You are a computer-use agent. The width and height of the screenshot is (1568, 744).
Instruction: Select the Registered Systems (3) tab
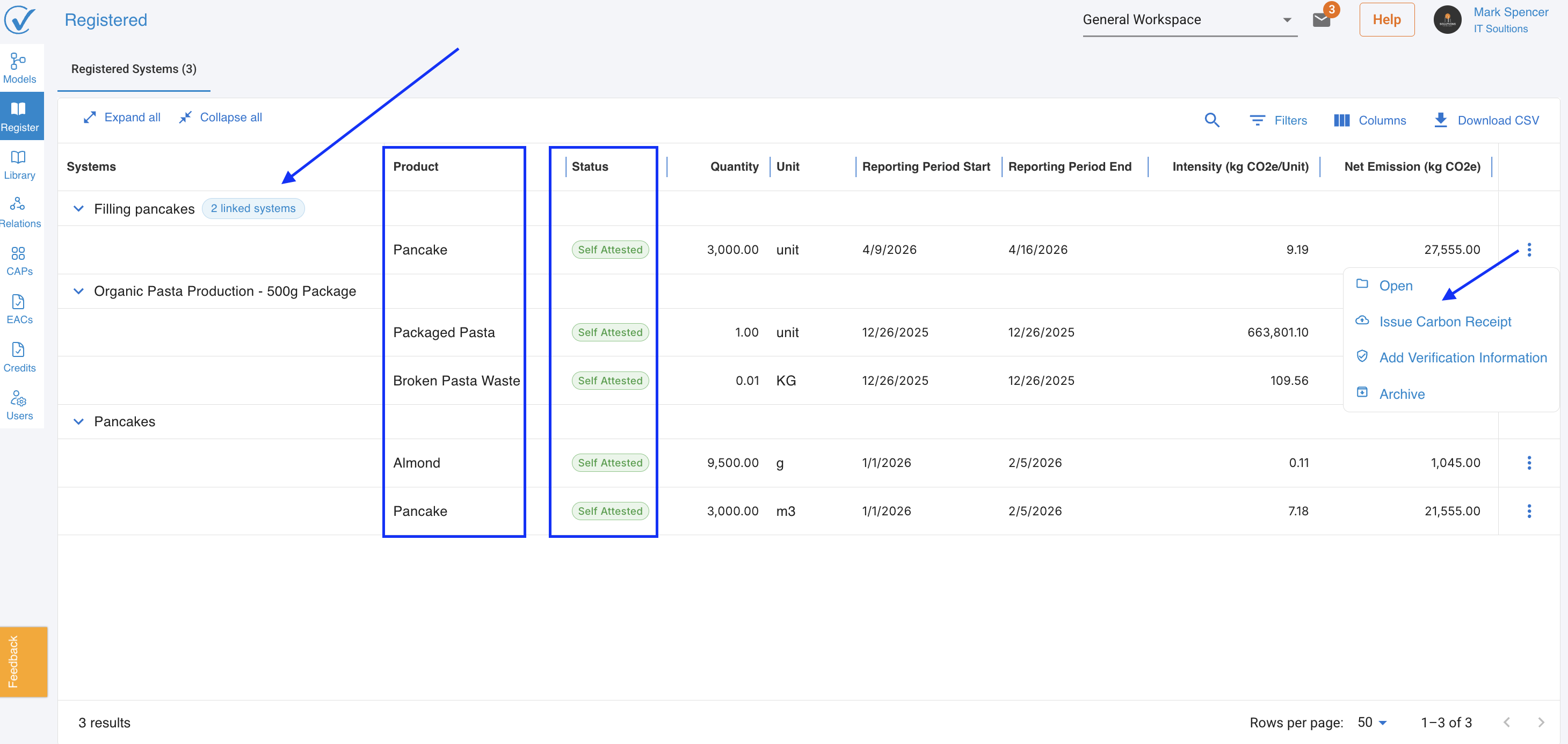(134, 69)
